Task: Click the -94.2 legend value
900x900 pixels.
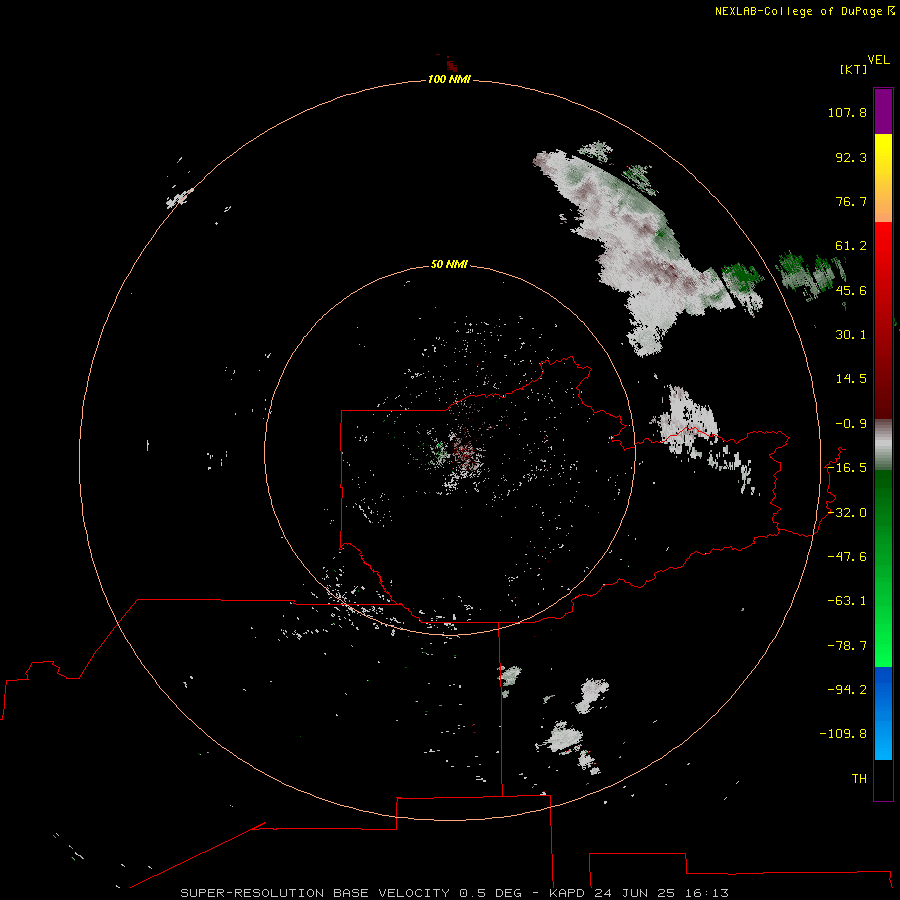Action: [x=847, y=689]
